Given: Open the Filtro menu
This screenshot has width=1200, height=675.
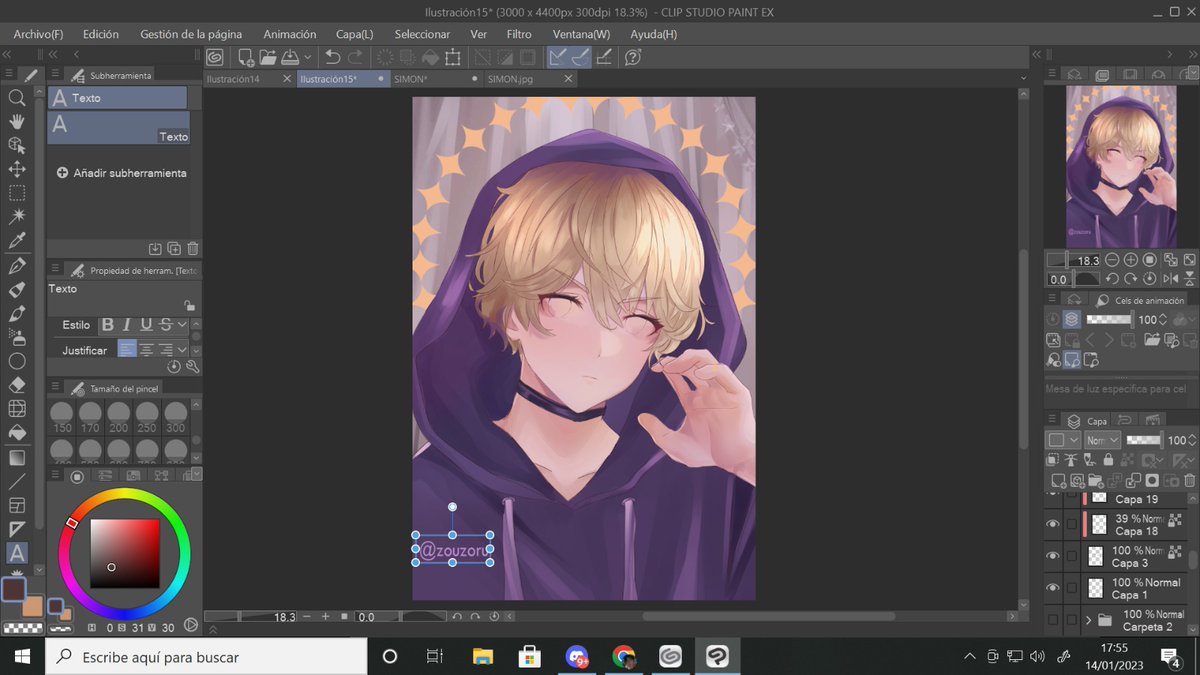Looking at the screenshot, I should point(519,34).
